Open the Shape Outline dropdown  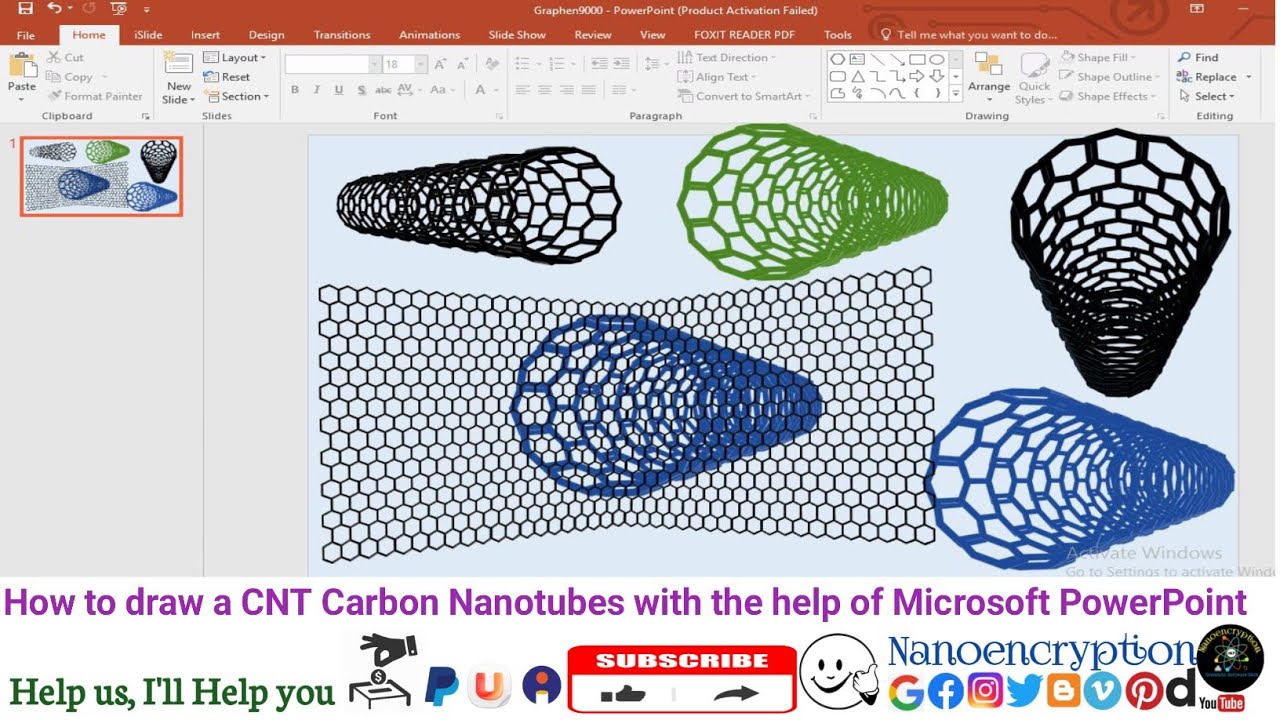pyautogui.click(x=1110, y=77)
